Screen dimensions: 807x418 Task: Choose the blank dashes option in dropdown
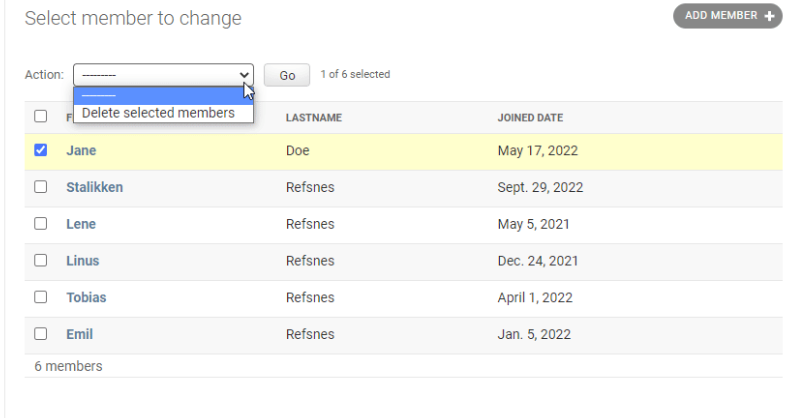[164, 96]
